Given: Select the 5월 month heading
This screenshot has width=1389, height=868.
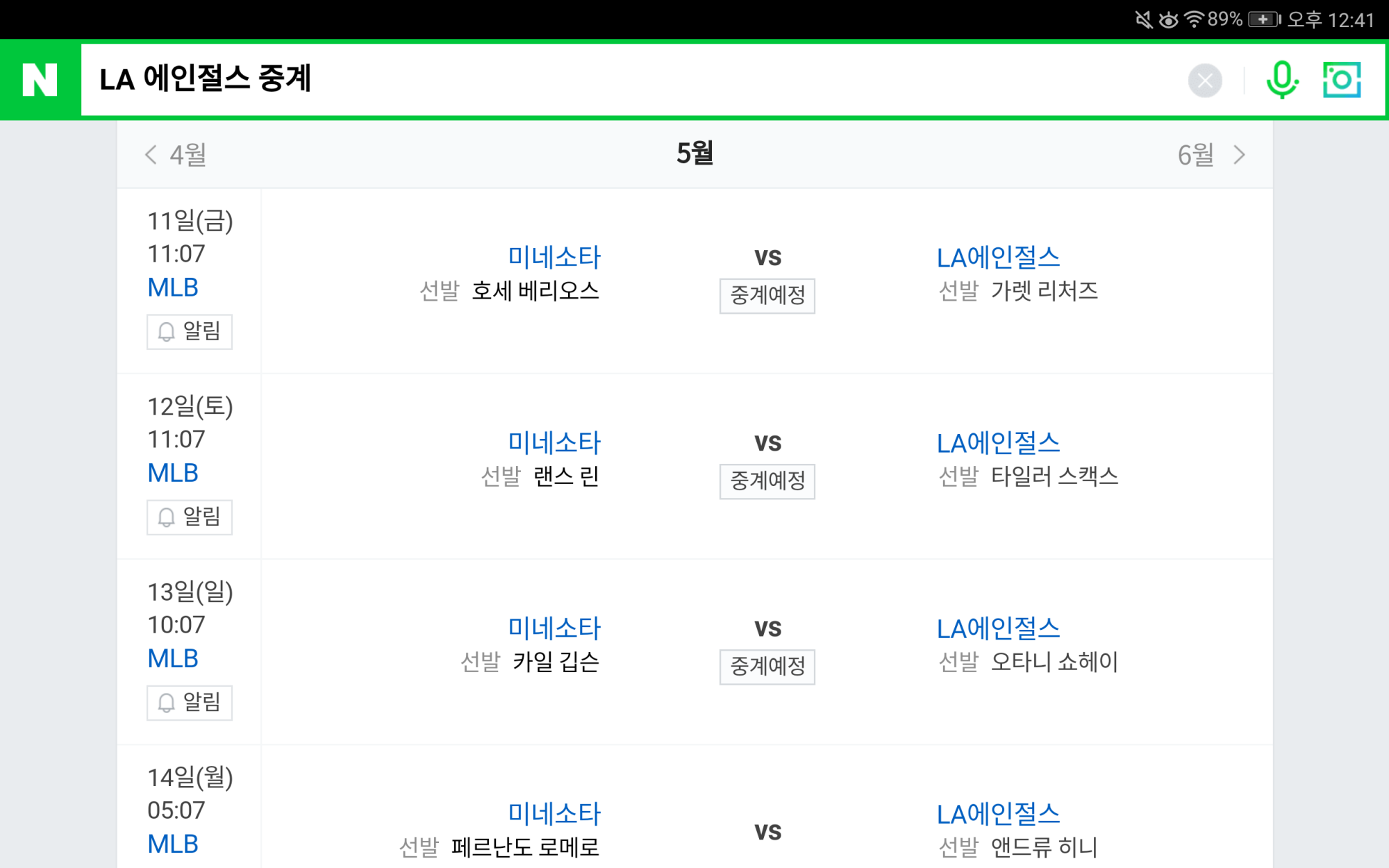Looking at the screenshot, I should (694, 153).
